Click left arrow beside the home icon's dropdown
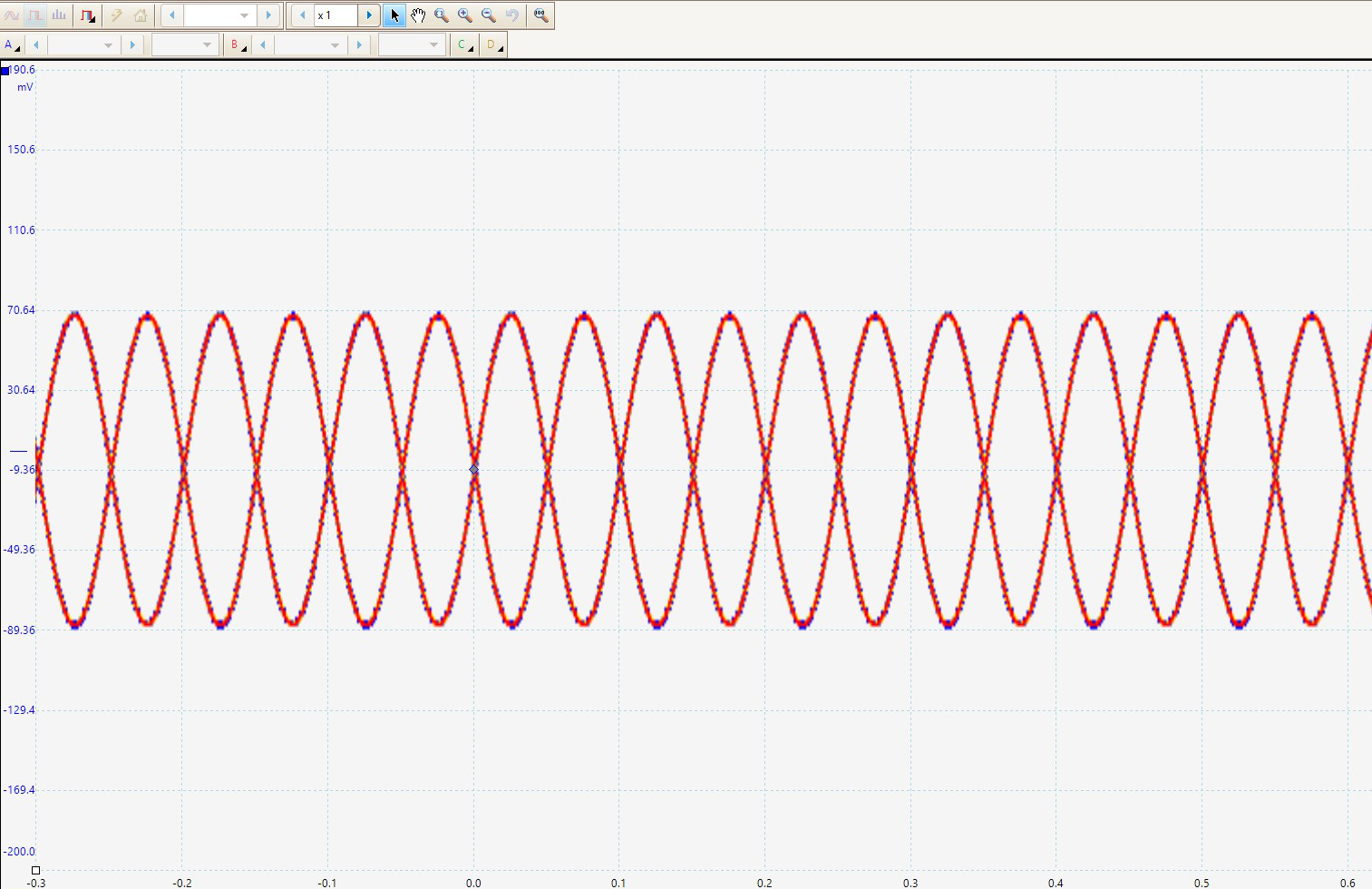The height and width of the screenshot is (889, 1372). tap(172, 15)
